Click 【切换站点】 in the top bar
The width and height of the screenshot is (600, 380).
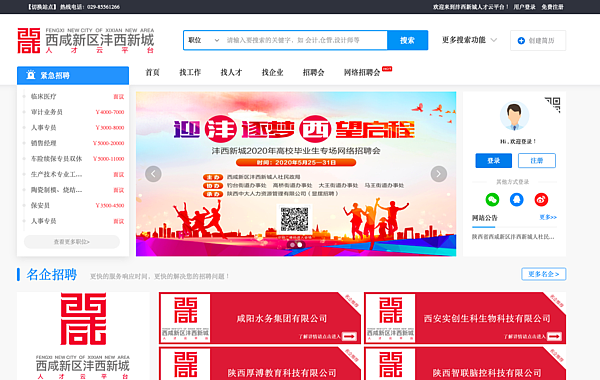tap(42, 7)
